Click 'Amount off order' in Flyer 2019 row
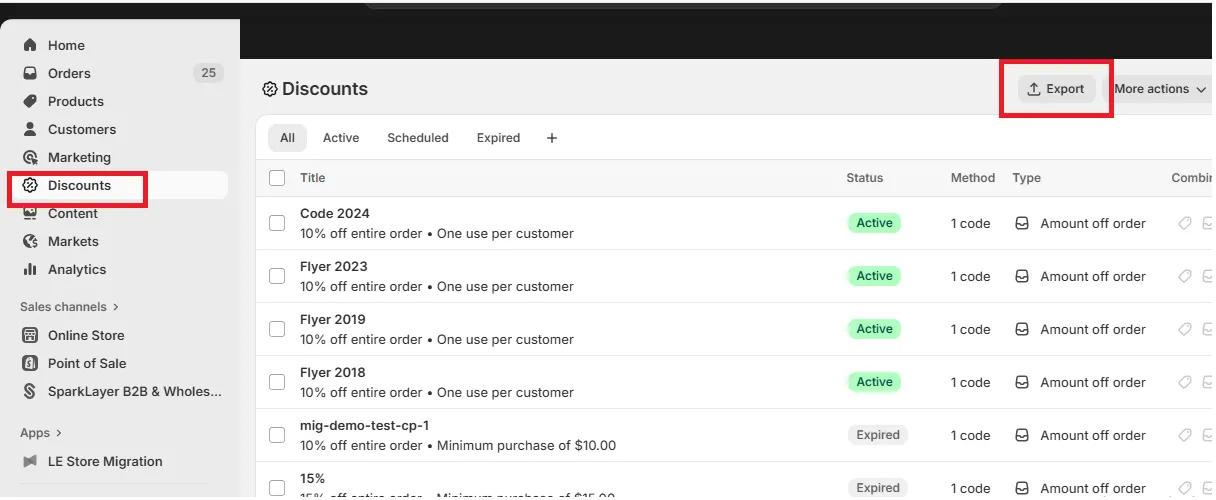This screenshot has width=1216, height=500. click(1093, 329)
